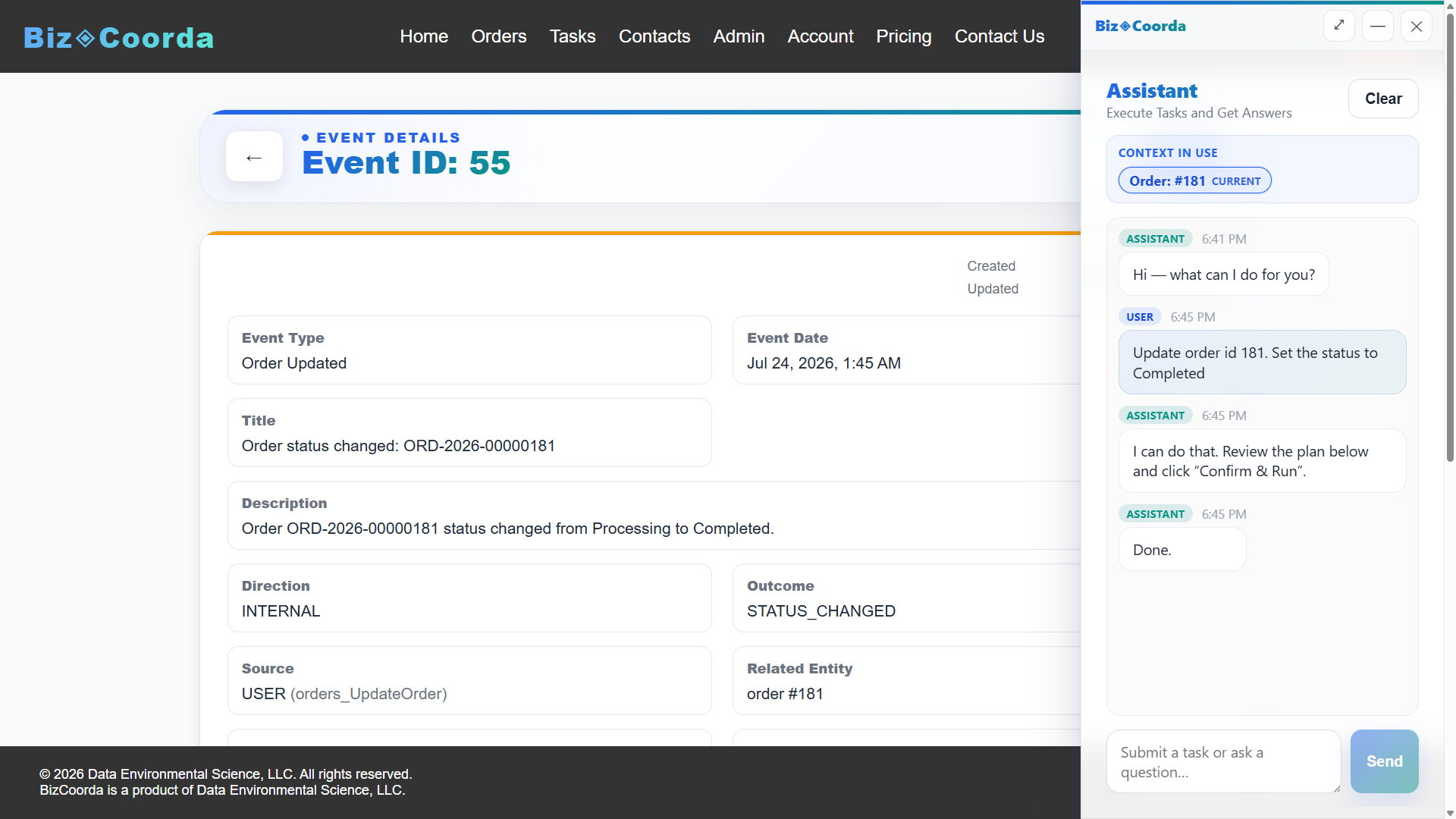Click the assistant reply 'Done.'
Viewport: 1456px width, 819px height.
(x=1182, y=550)
